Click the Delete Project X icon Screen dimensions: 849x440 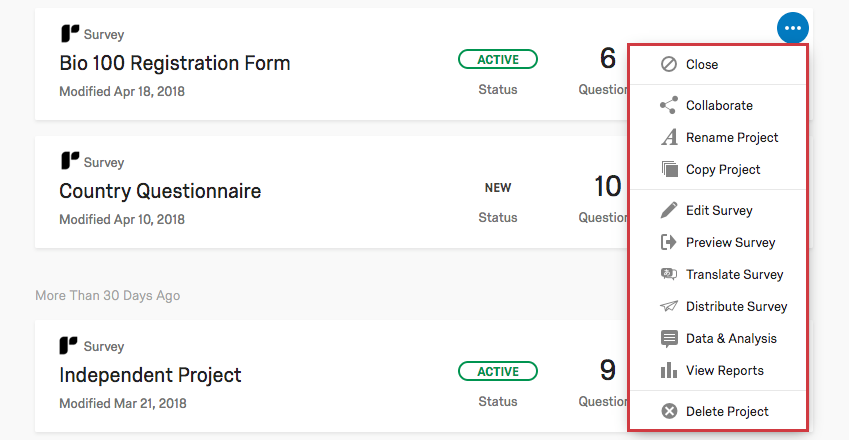pos(669,411)
